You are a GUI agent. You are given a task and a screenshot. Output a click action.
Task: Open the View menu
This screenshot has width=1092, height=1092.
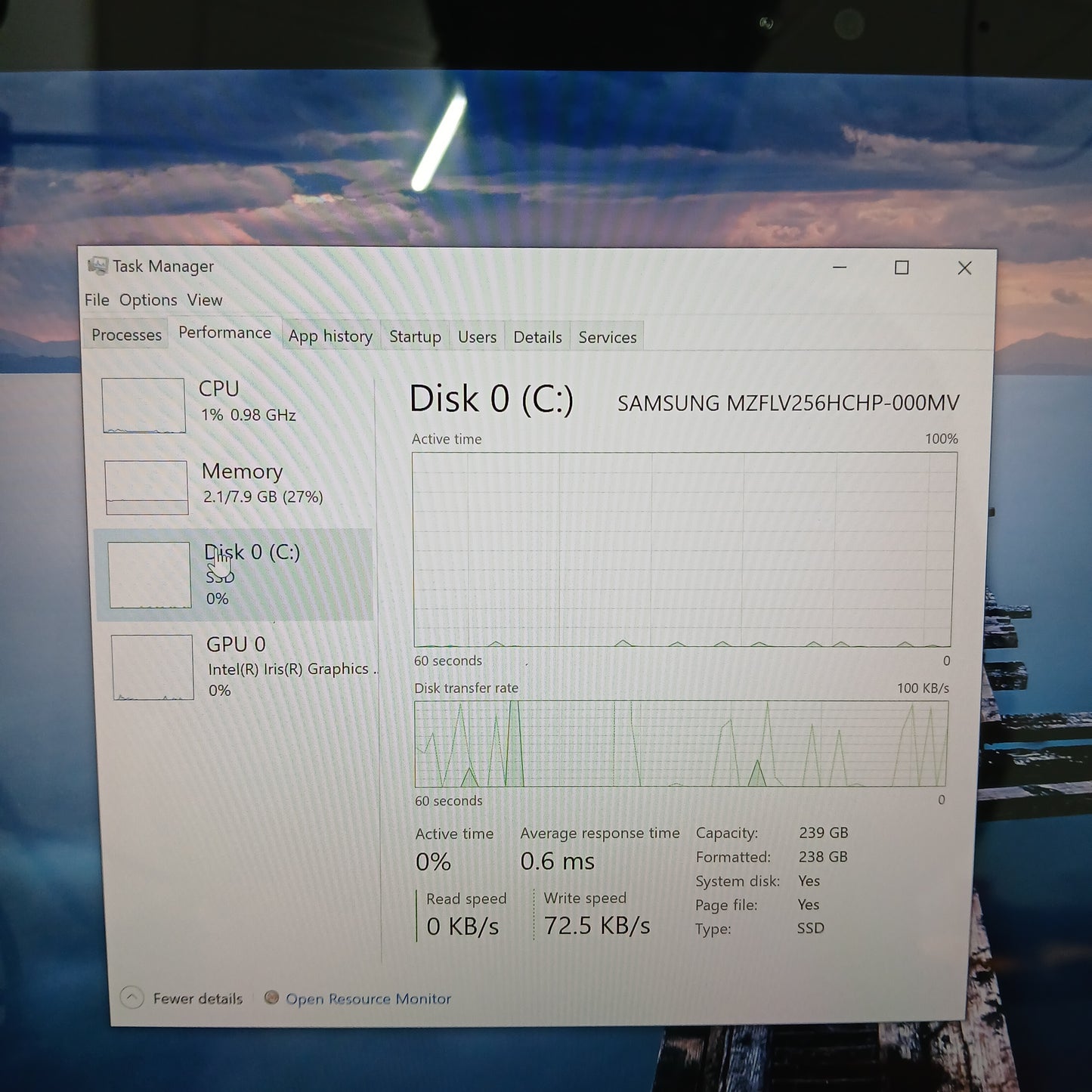205,300
